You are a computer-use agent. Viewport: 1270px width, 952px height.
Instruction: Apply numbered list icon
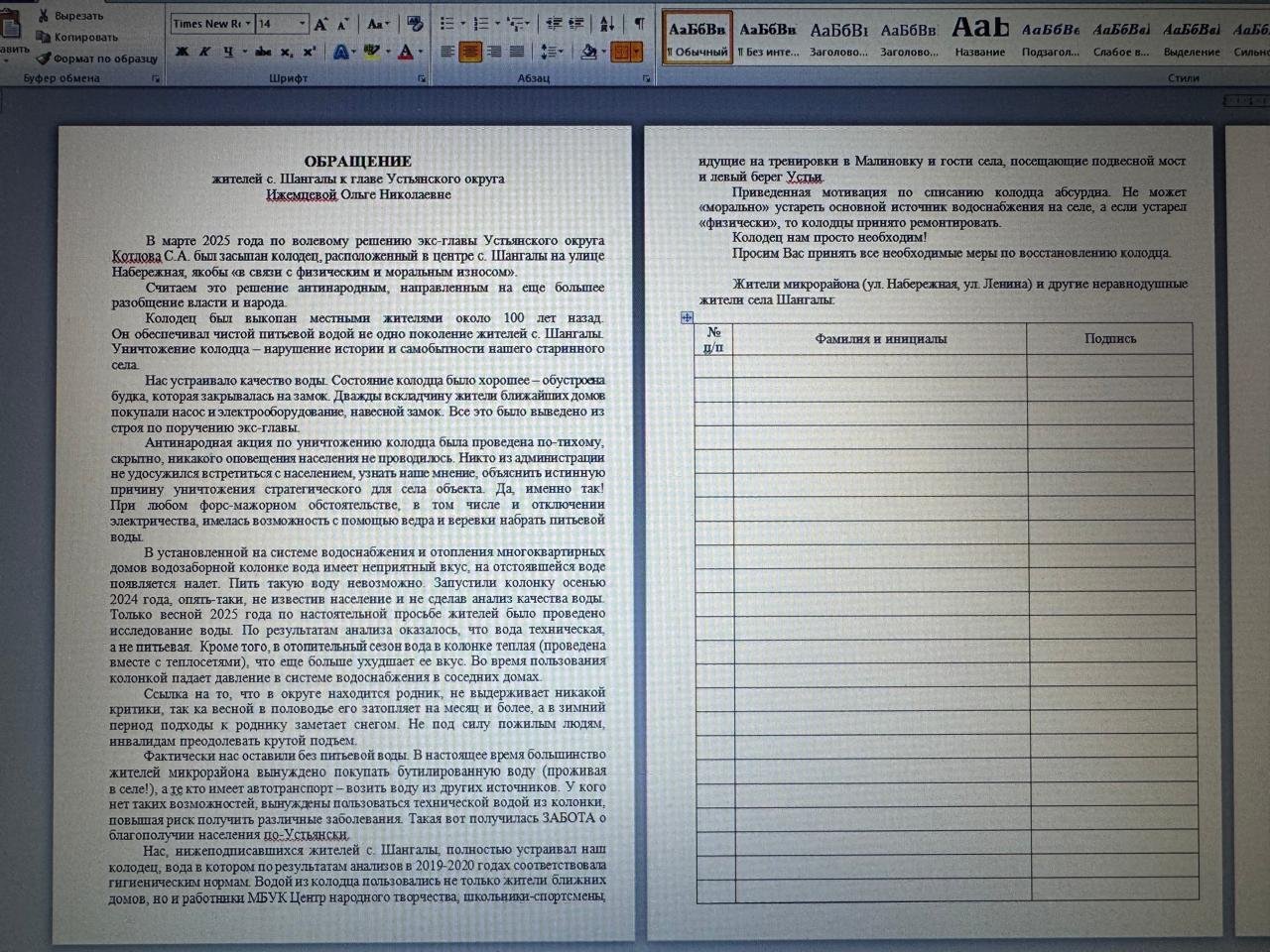(x=481, y=24)
